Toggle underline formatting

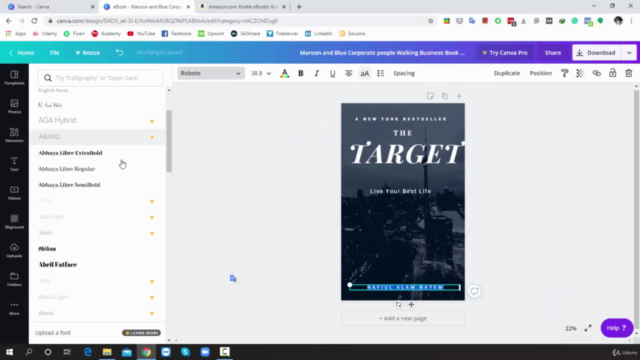333,73
